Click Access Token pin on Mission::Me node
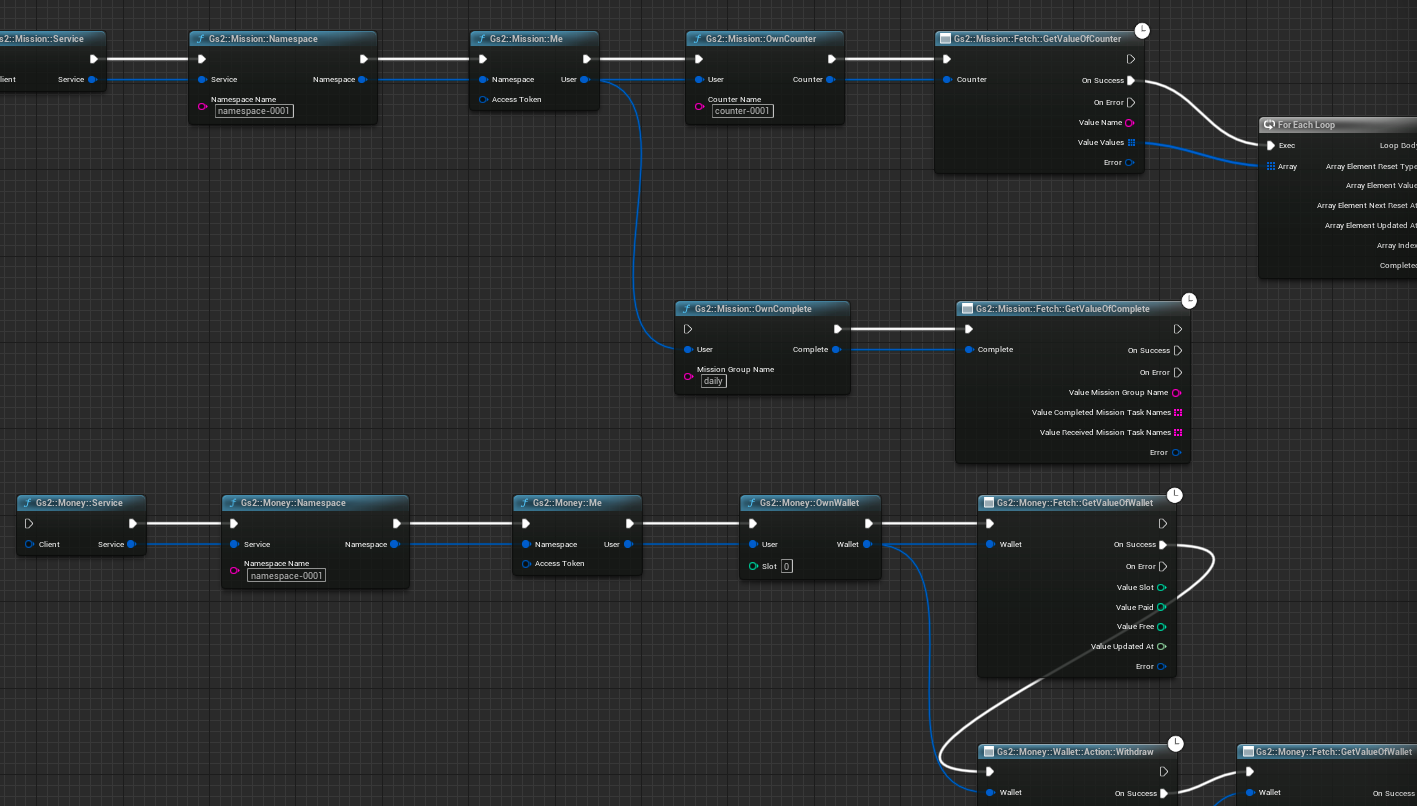 click(x=483, y=99)
